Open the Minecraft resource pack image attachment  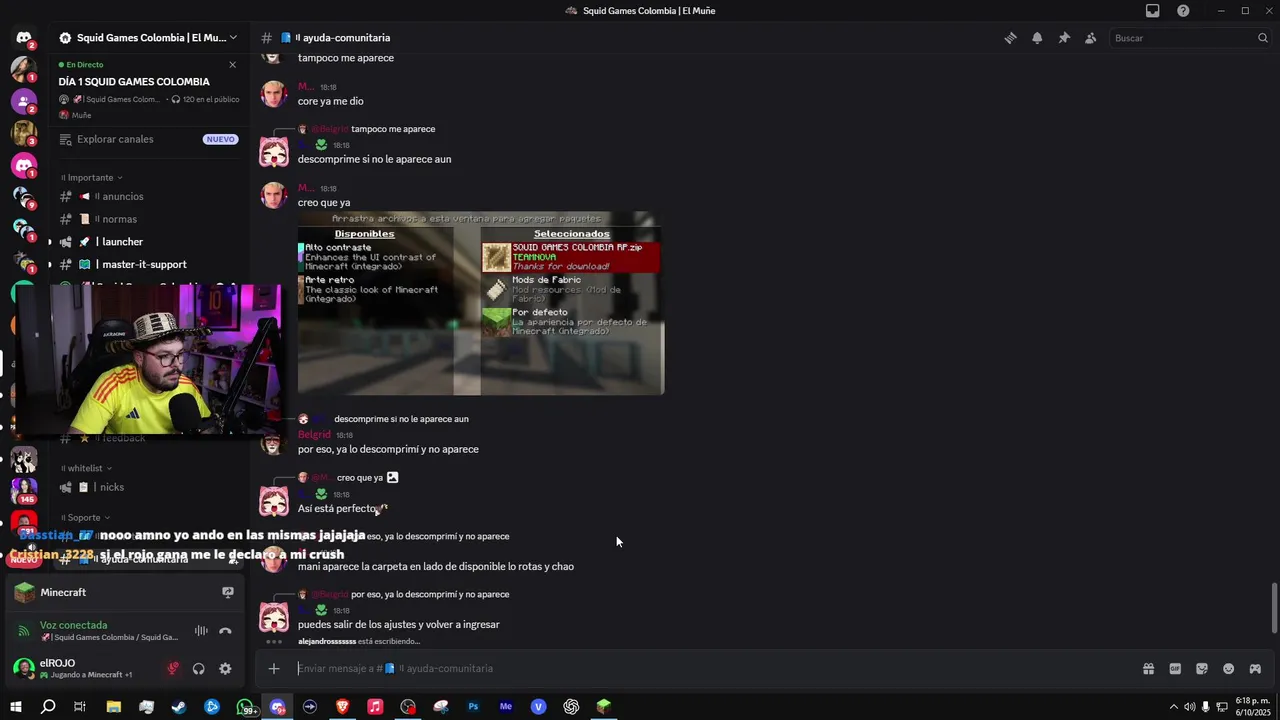[x=481, y=303]
